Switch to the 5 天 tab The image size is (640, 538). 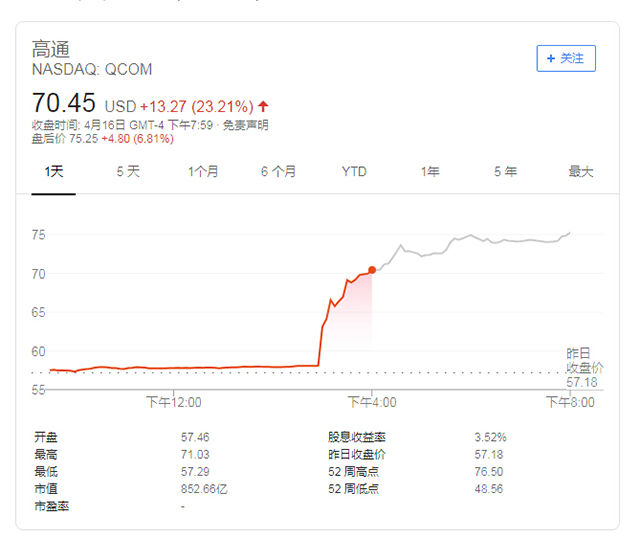click(x=128, y=171)
